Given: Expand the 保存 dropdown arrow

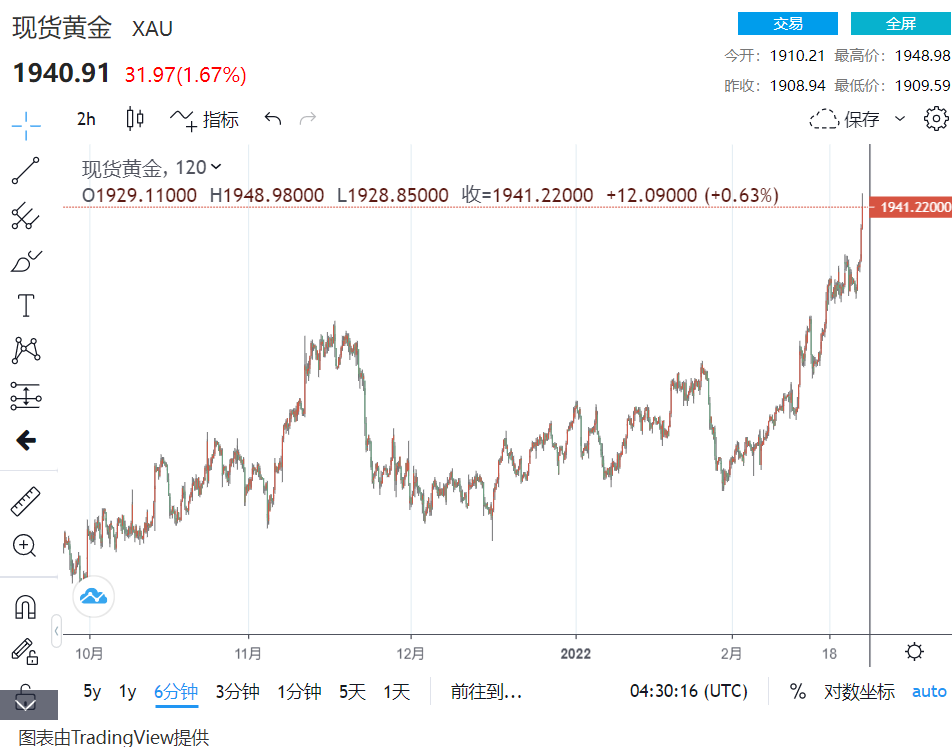Looking at the screenshot, I should [x=899, y=119].
